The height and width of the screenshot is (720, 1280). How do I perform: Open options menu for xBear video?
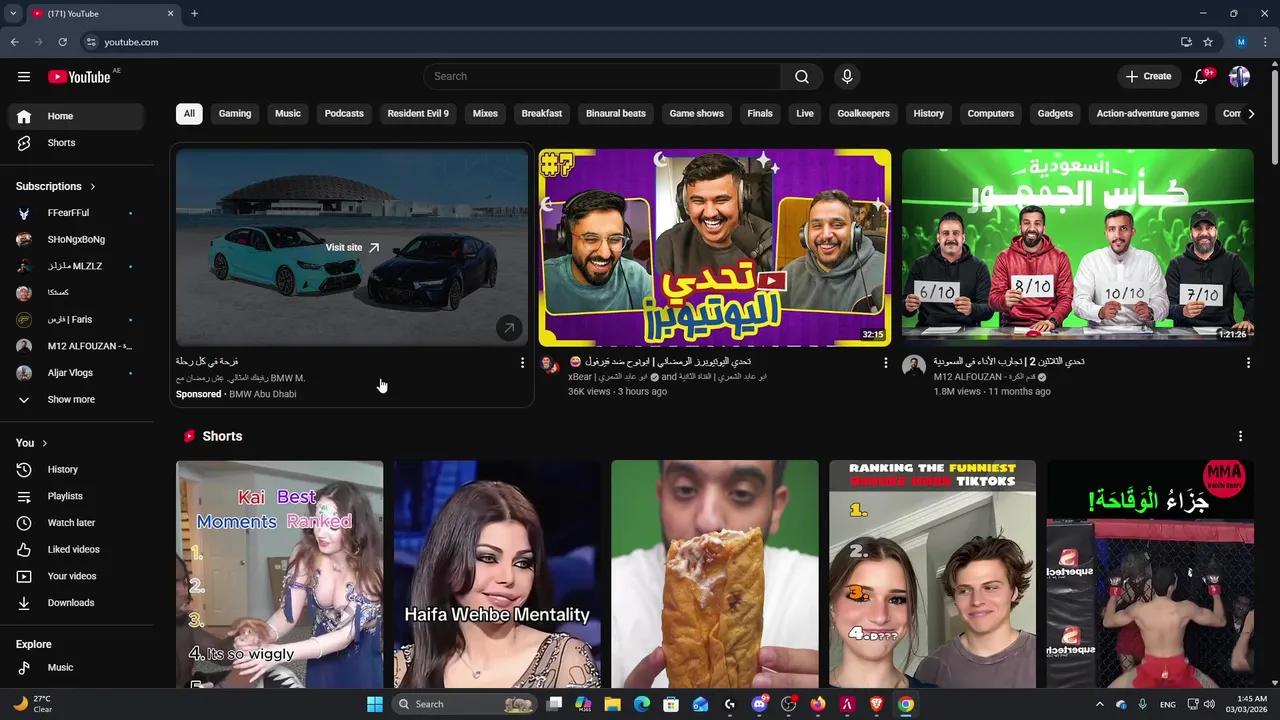[x=885, y=363]
